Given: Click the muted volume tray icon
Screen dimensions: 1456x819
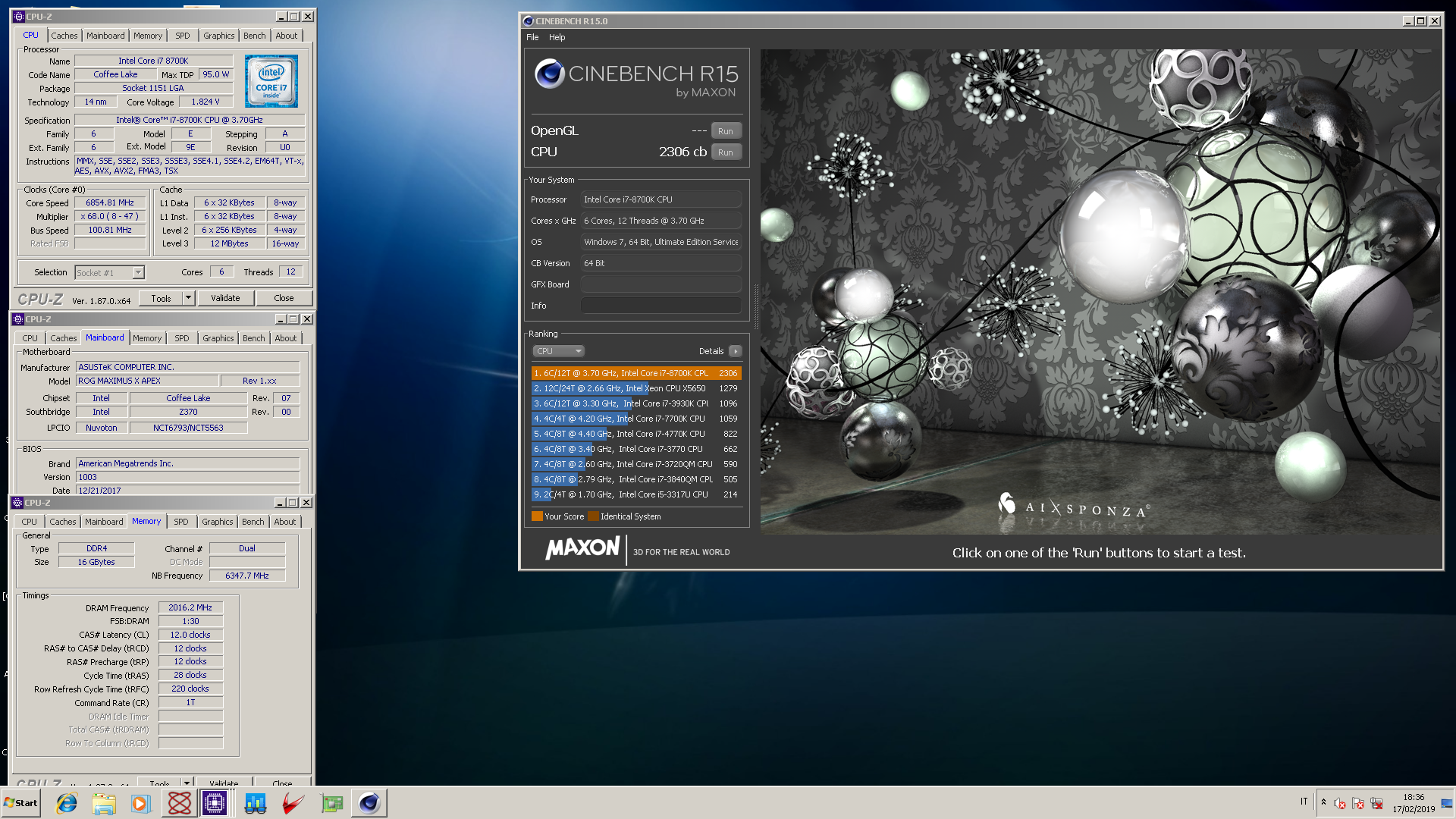Looking at the screenshot, I should 1340,803.
